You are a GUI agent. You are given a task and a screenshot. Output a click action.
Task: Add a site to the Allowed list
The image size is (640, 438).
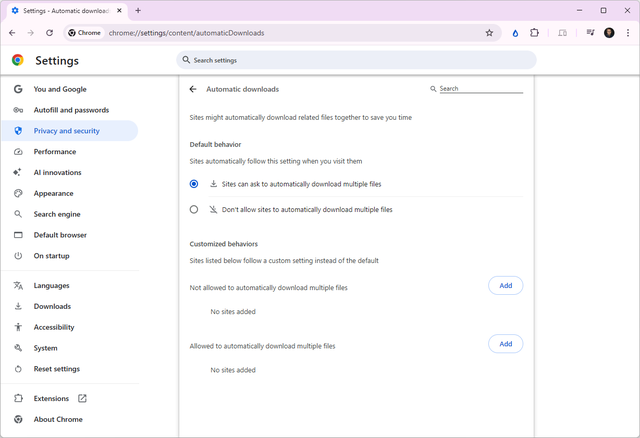point(505,344)
